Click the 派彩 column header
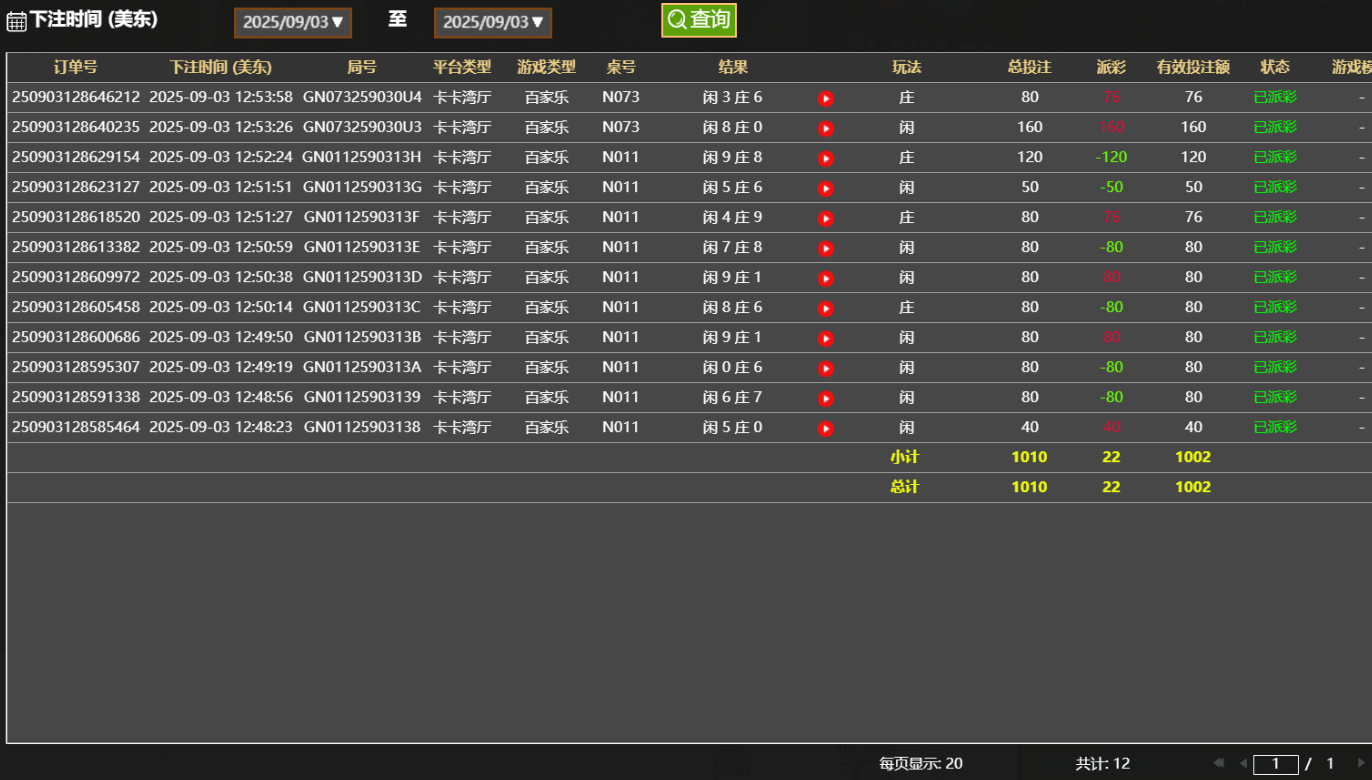This screenshot has width=1372, height=780. 1111,67
